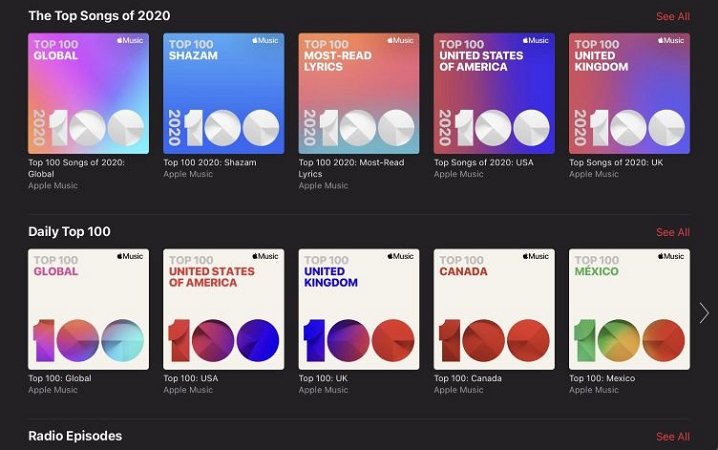Viewport: 718px width, 450px height.
Task: Click 'Top 100 2020: Most-Read Lyrics' title
Action: point(351,168)
